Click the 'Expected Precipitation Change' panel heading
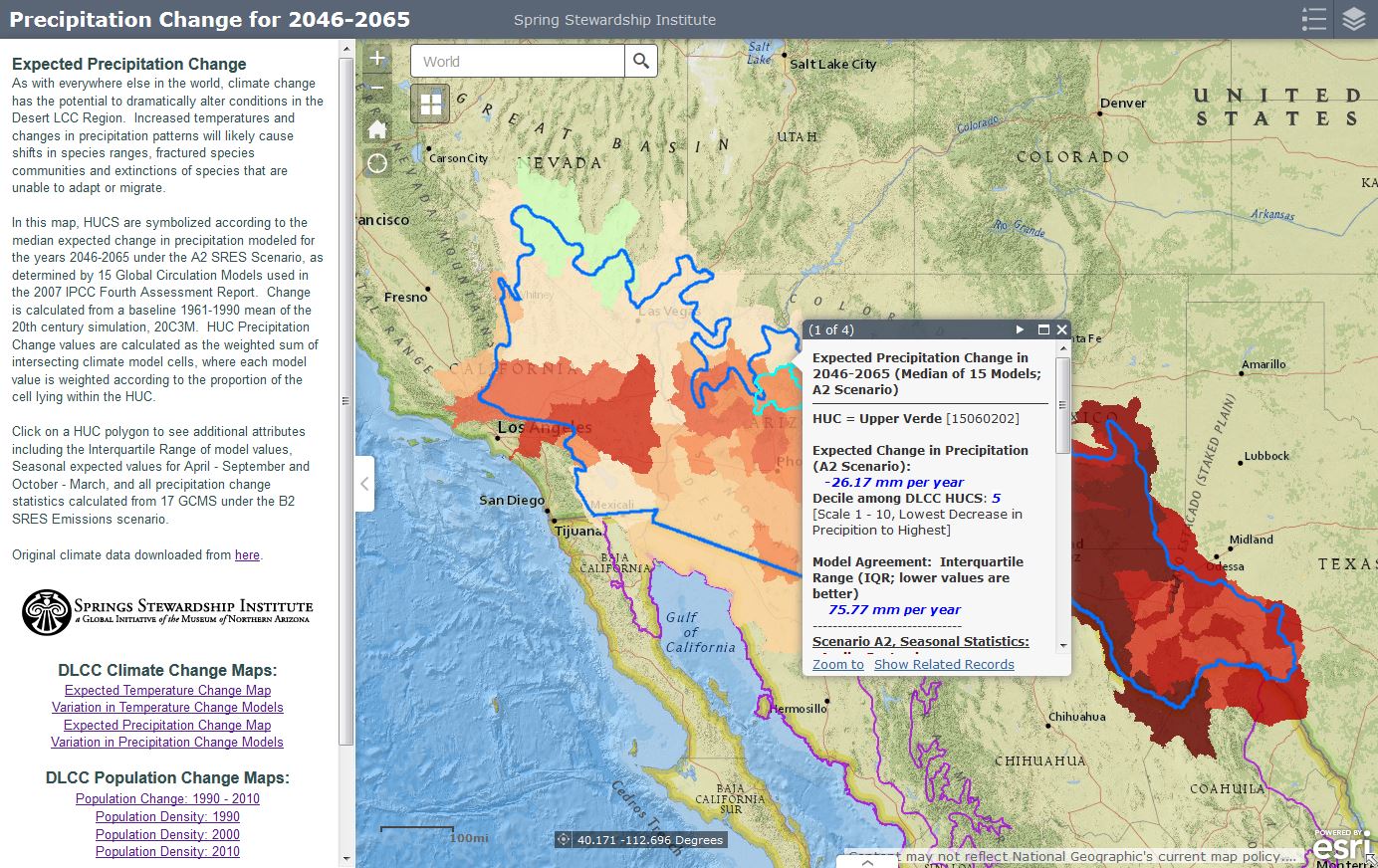1378x868 pixels. [x=129, y=64]
